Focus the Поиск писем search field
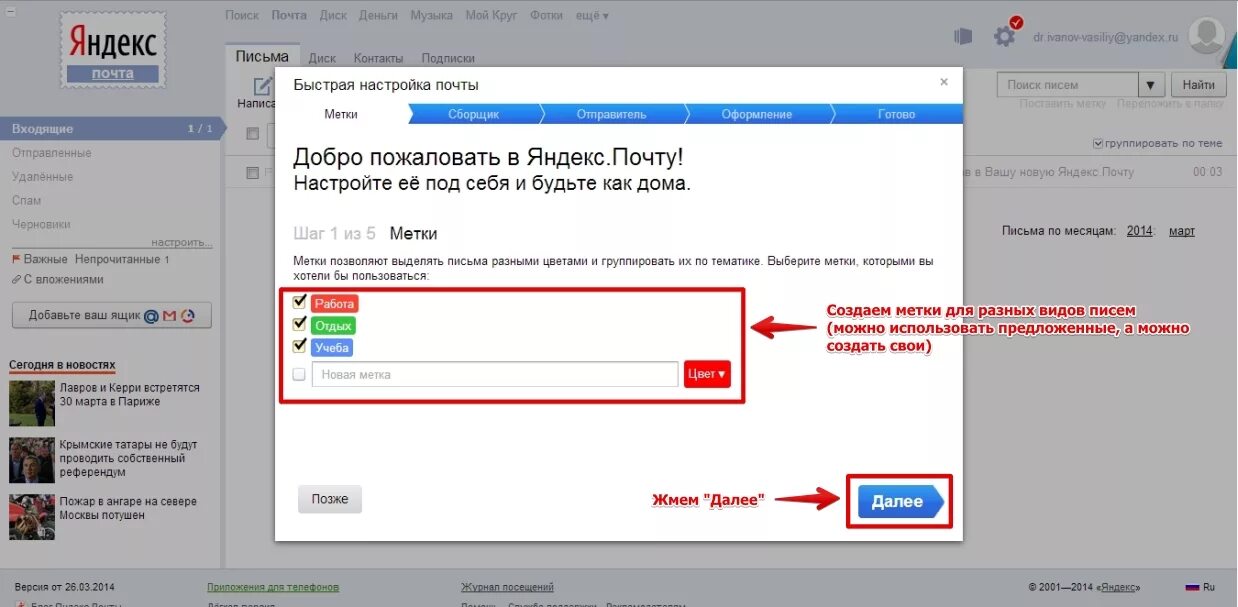 click(x=1068, y=85)
